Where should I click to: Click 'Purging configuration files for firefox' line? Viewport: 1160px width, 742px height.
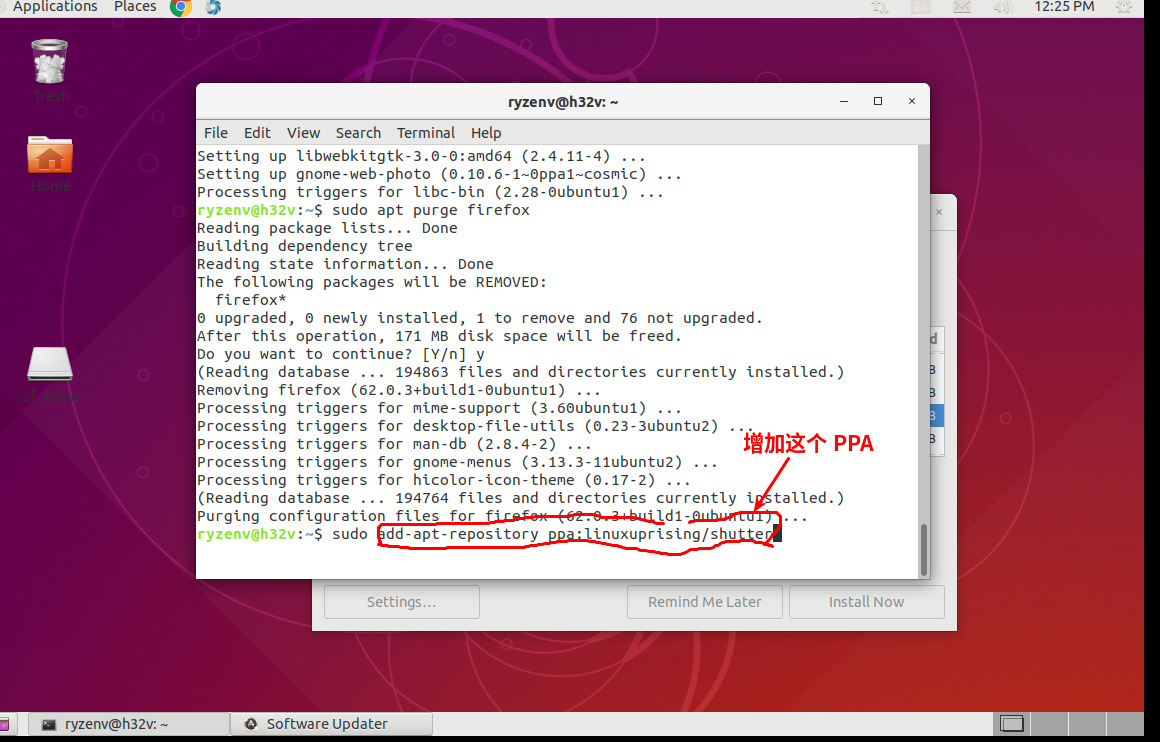[x=502, y=516]
